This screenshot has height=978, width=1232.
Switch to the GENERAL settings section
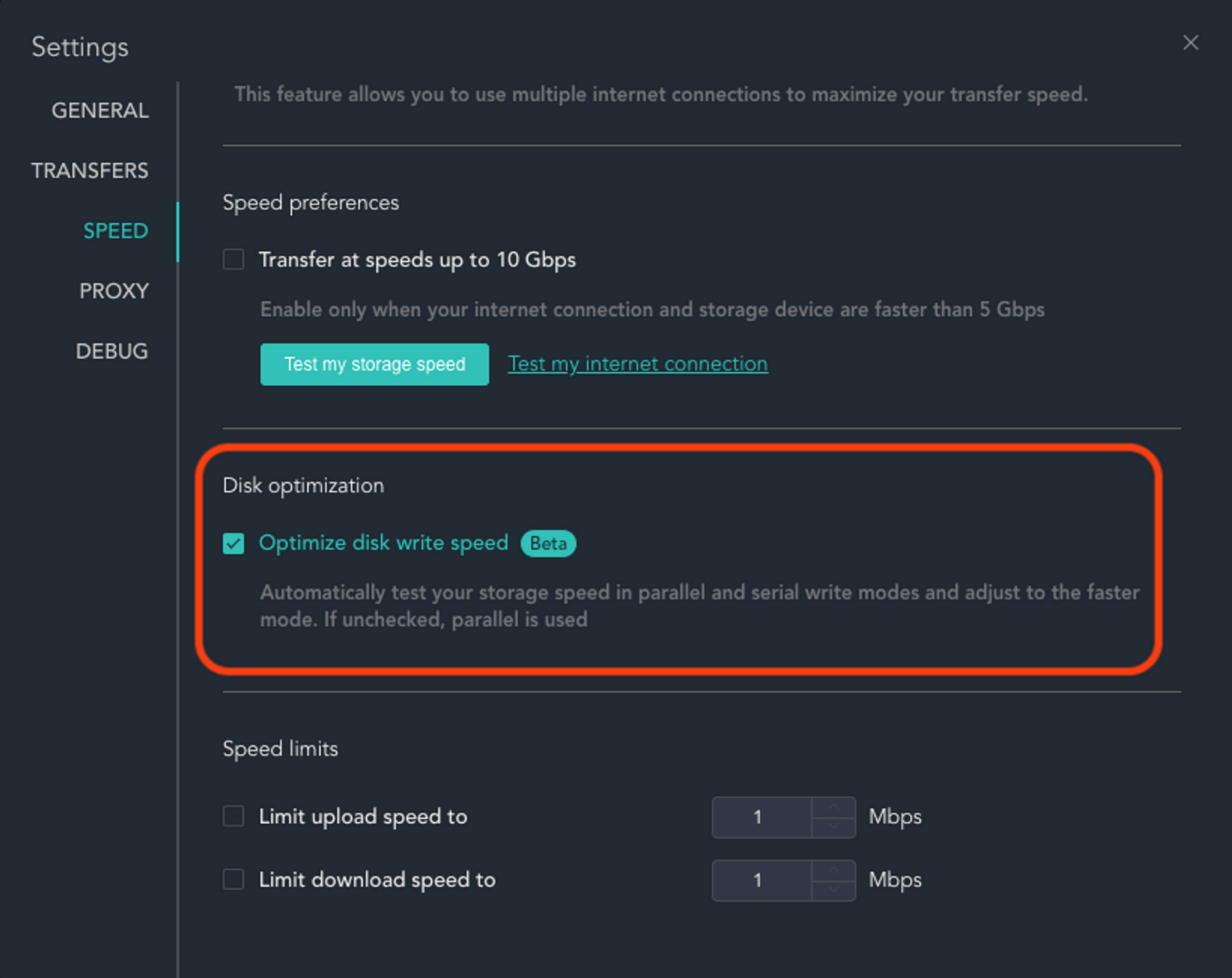tap(99, 110)
